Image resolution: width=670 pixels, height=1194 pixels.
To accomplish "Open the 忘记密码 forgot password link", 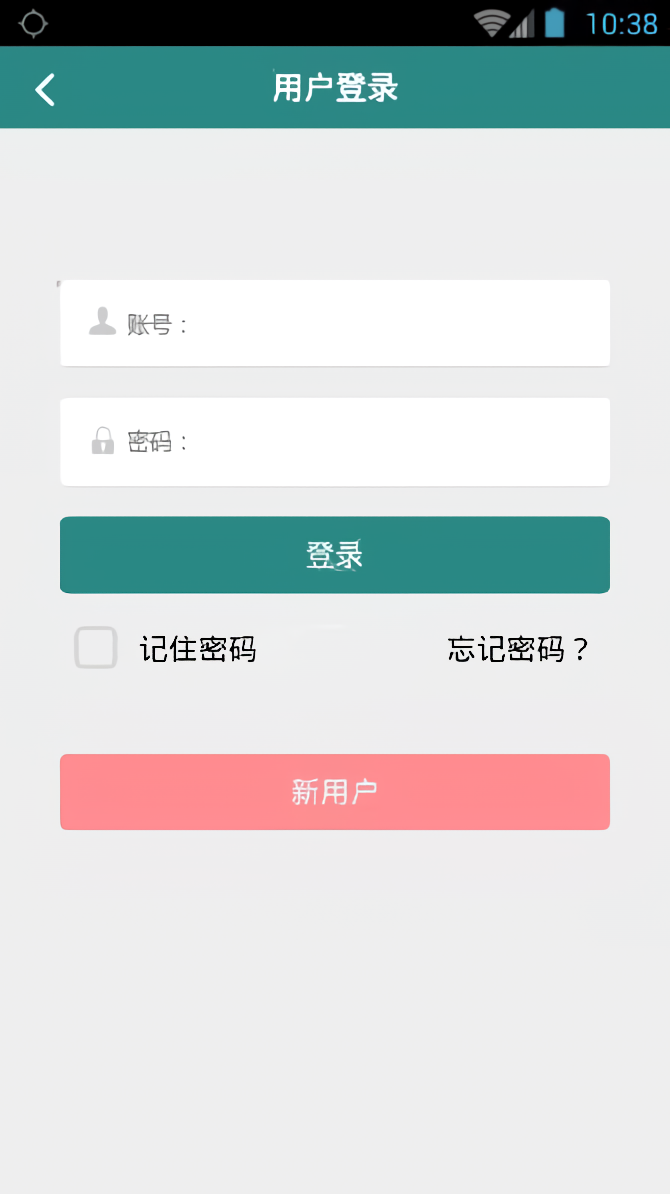I will coord(516,648).
